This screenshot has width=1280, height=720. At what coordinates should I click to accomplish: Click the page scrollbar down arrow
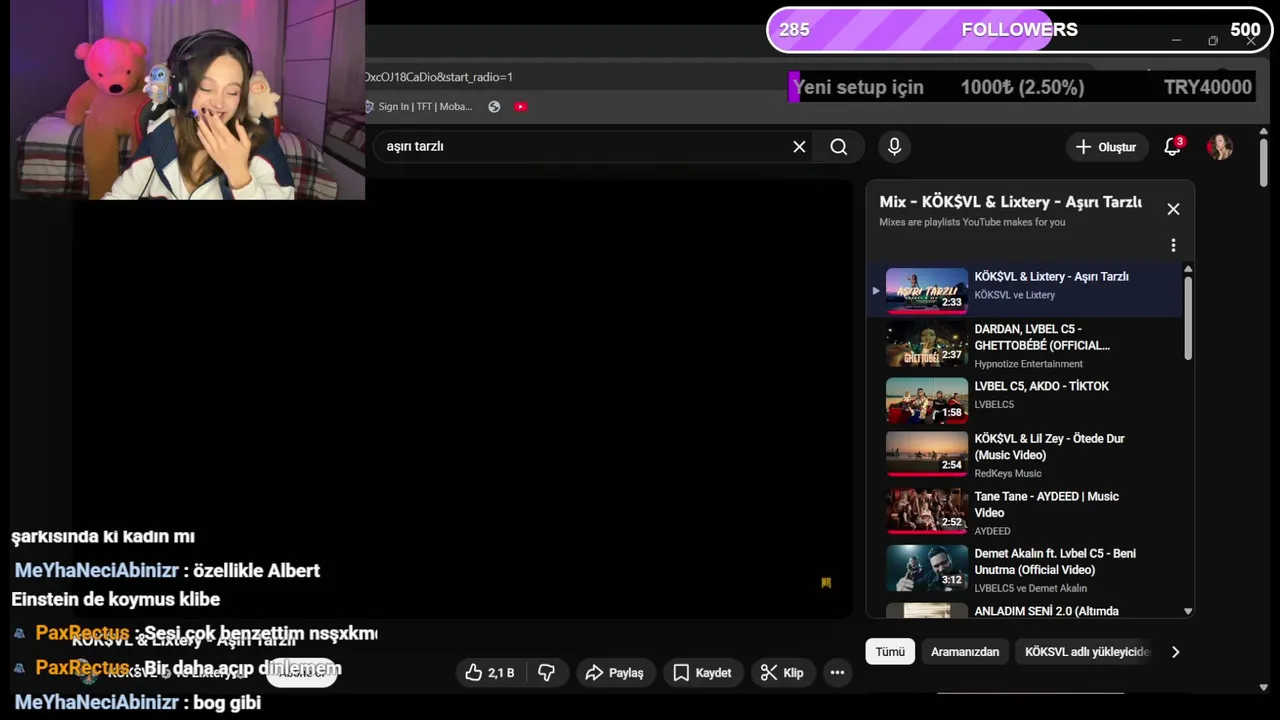[x=1263, y=687]
